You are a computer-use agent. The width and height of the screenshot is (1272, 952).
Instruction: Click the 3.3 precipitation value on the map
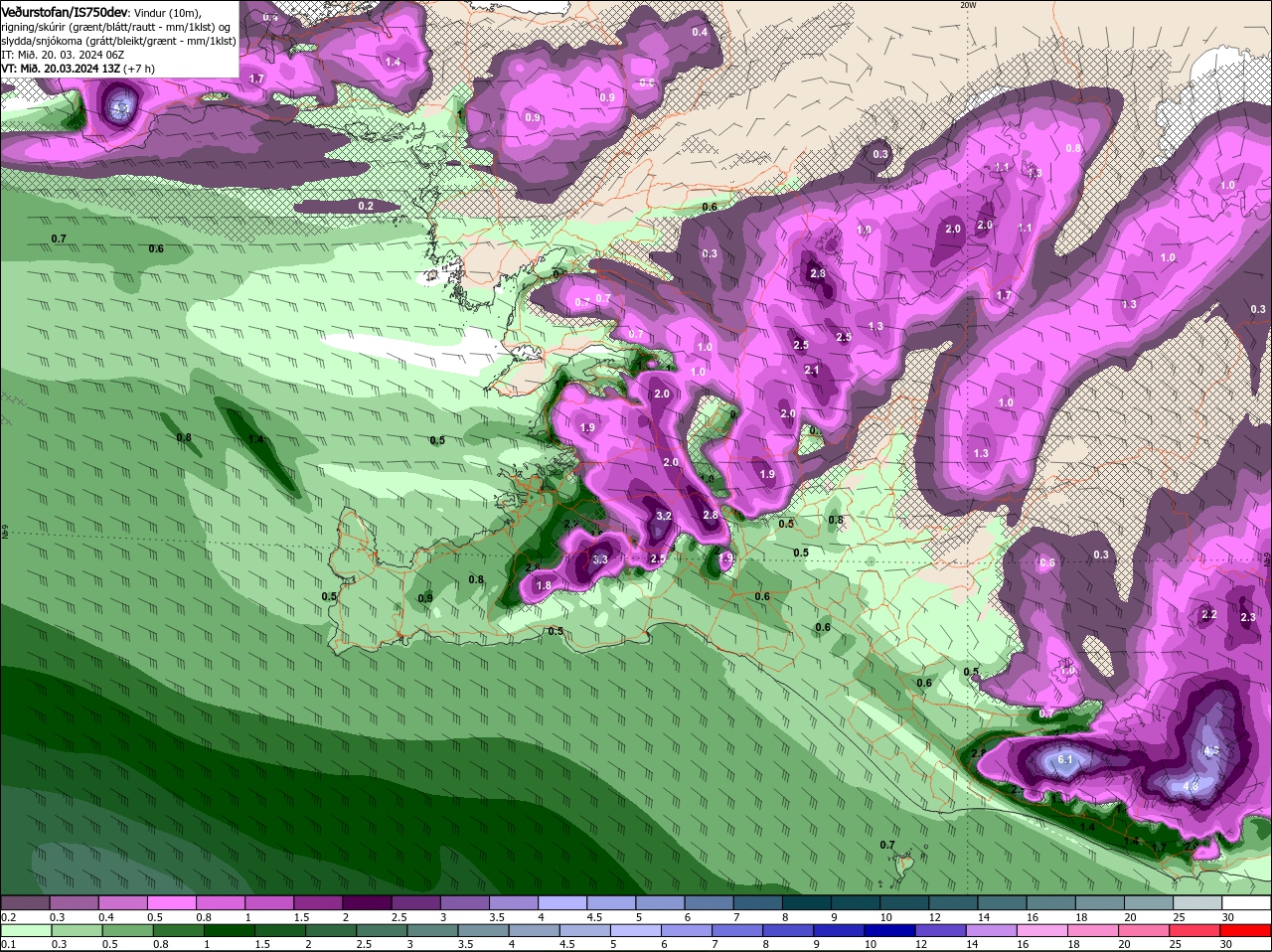600,559
